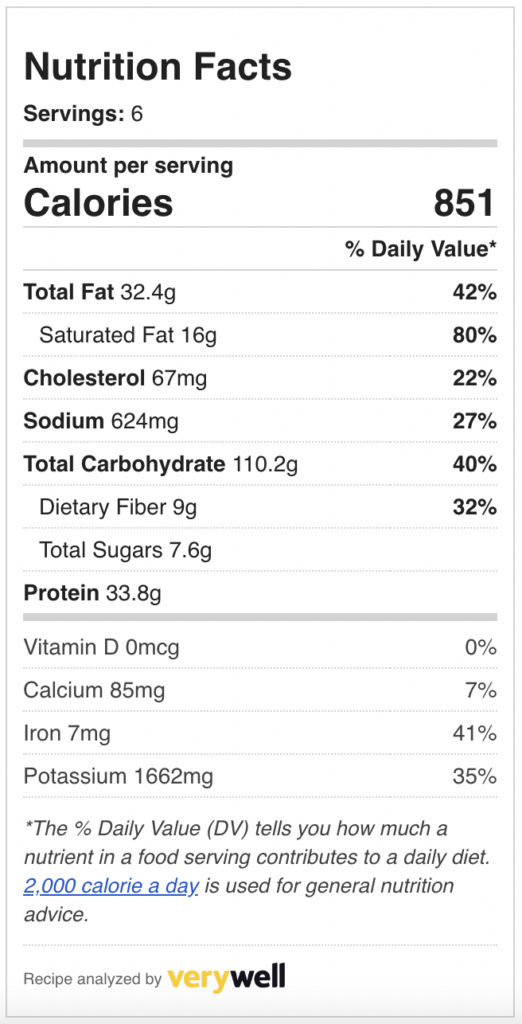Click the Amount per serving label
Screen dimensions: 522x1024
[x=128, y=166]
